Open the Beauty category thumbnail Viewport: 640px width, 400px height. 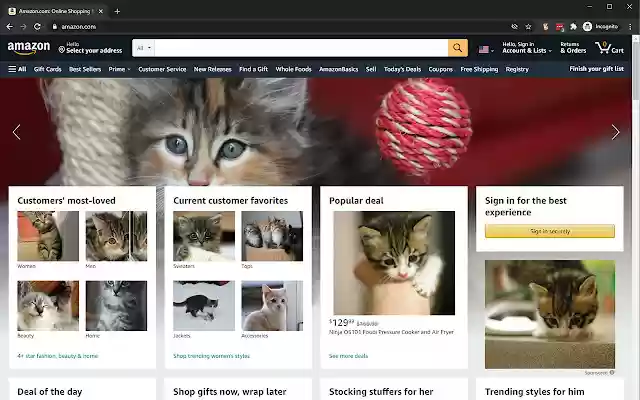click(48, 306)
